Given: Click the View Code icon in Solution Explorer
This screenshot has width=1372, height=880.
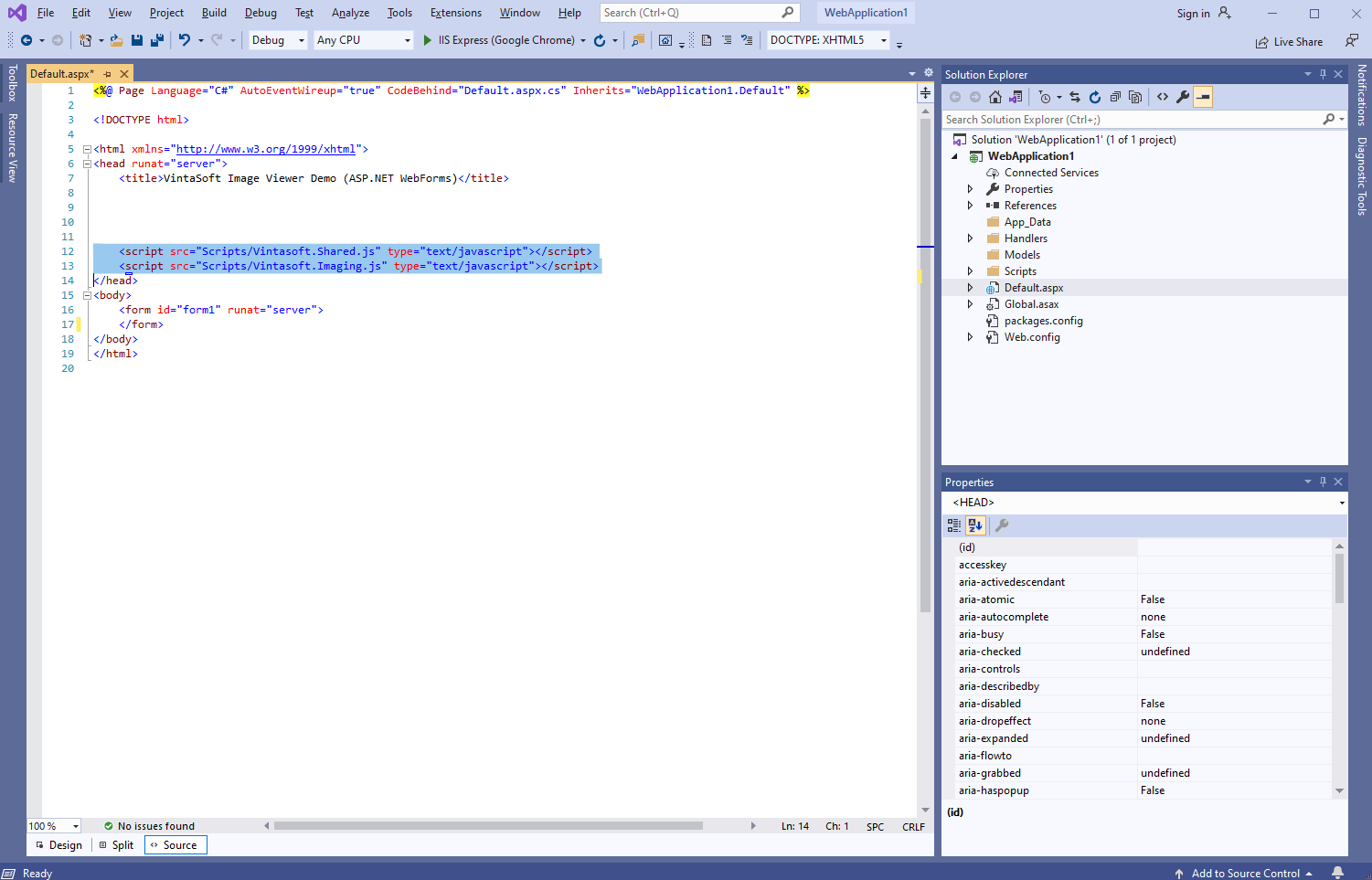Looking at the screenshot, I should click(1163, 97).
